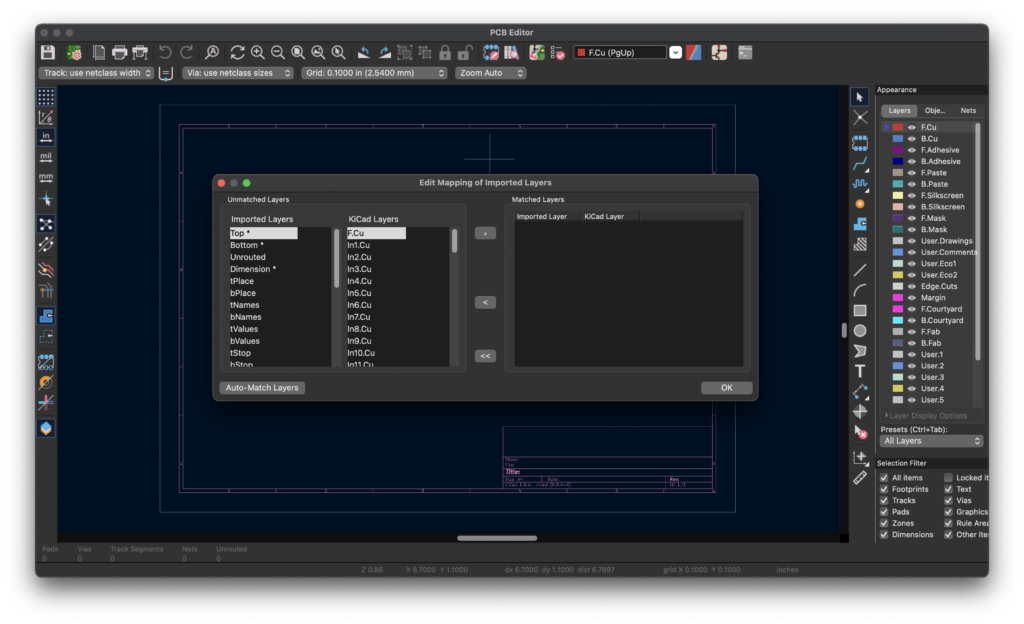Select 'Dimension *' in the Imported Layers list
The width and height of the screenshot is (1024, 624).
pyautogui.click(x=253, y=269)
